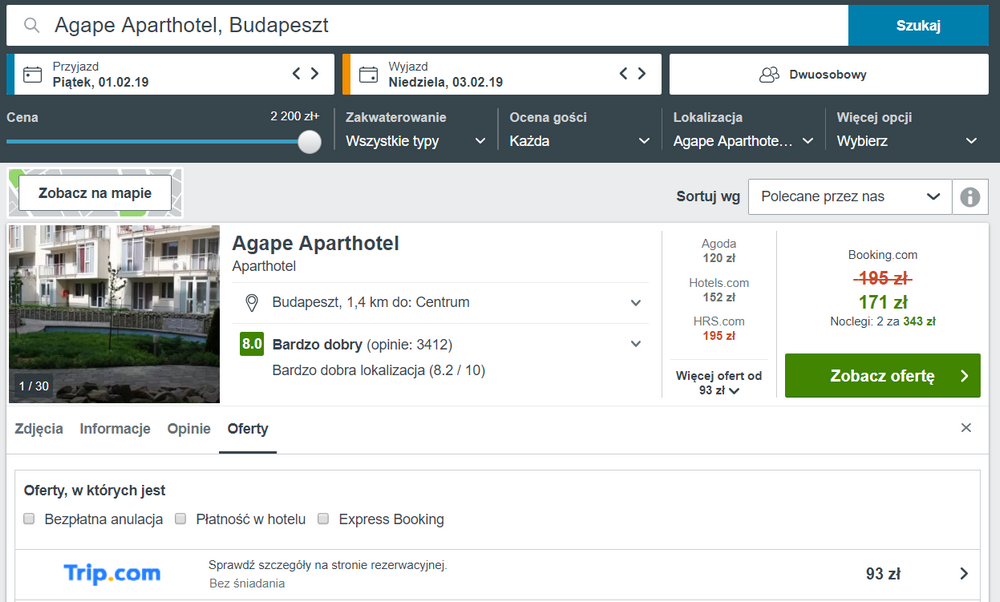
Task: Click Zobacz ofertę green button
Action: point(882,376)
